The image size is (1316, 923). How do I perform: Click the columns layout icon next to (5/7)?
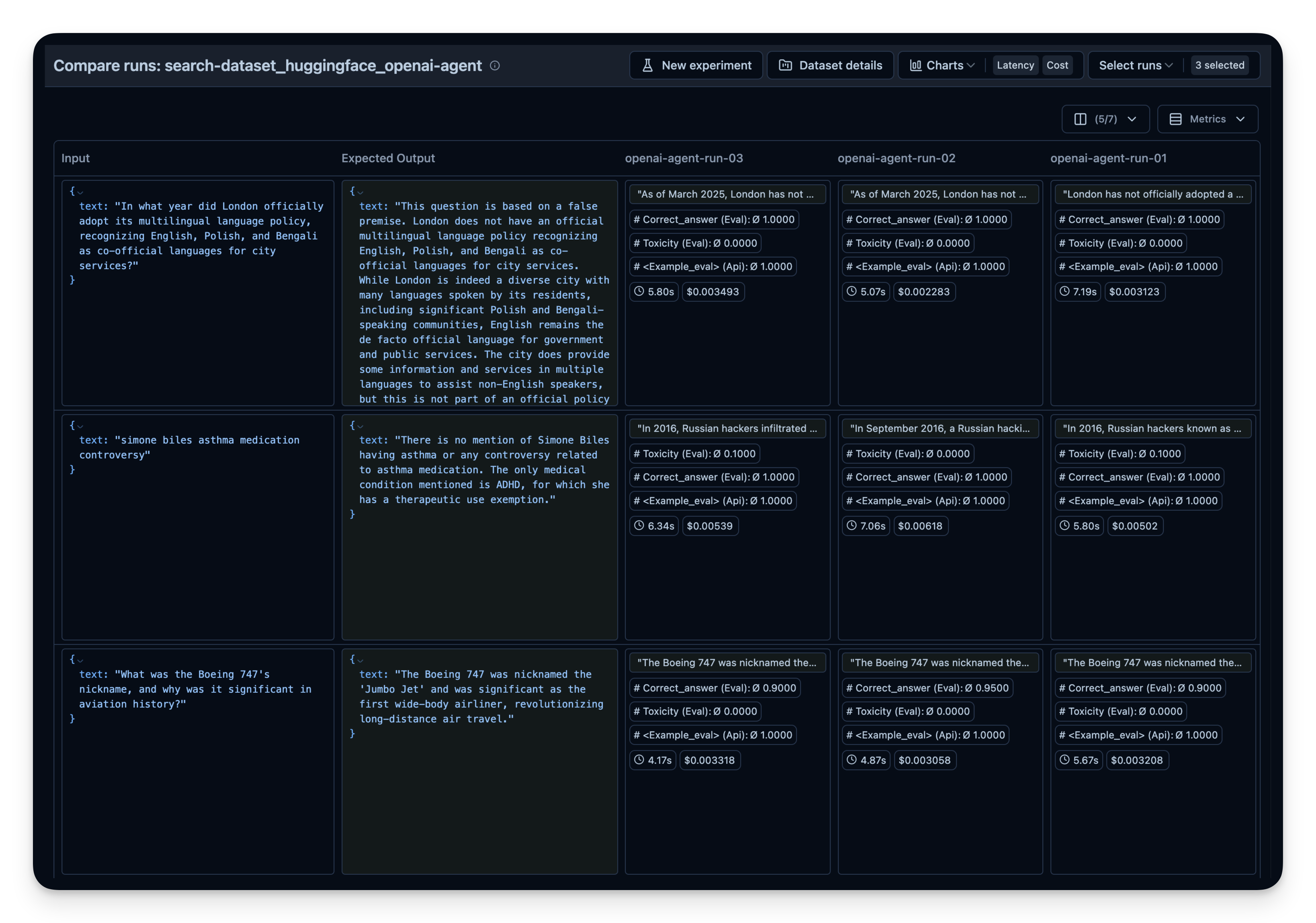click(x=1080, y=119)
